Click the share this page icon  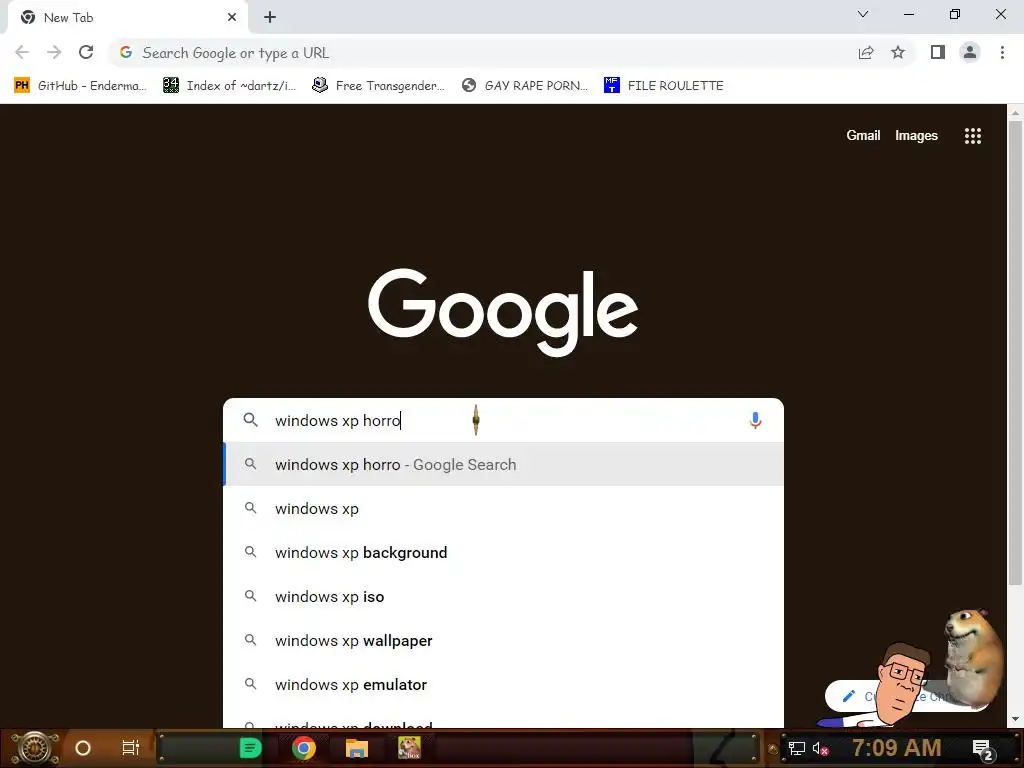click(866, 53)
